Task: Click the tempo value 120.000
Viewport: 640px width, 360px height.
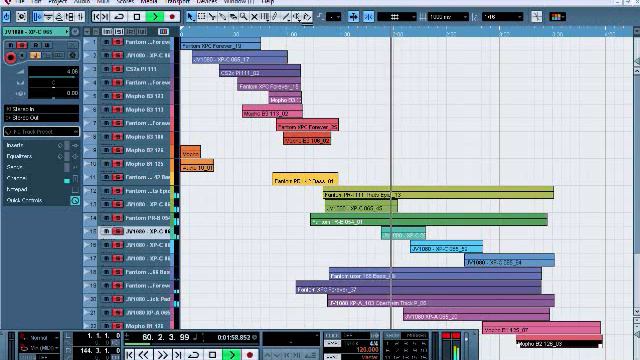Action: coord(367,349)
